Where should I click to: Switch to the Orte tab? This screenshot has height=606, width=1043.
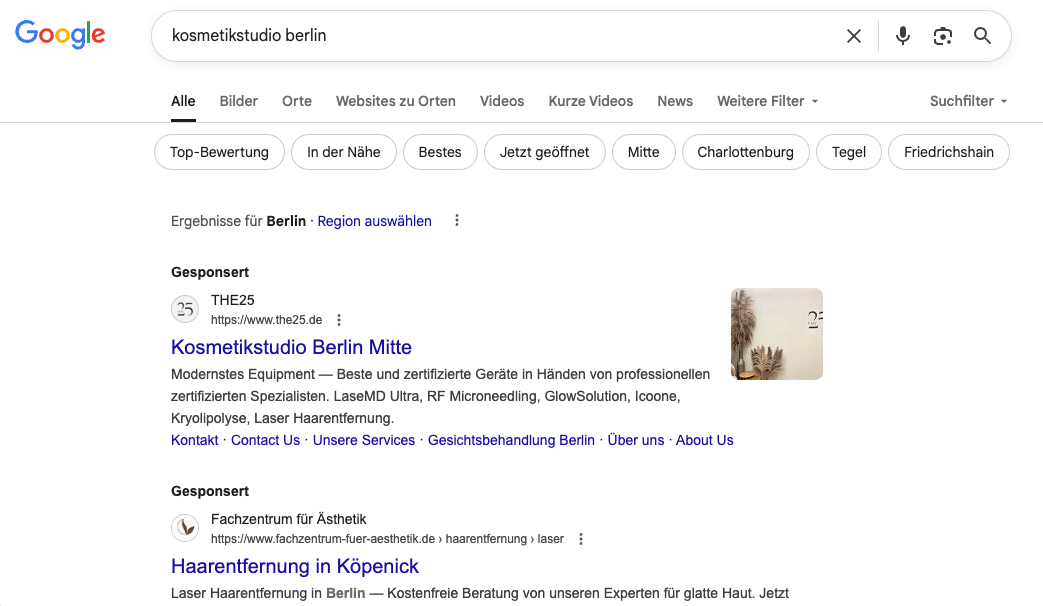[297, 101]
